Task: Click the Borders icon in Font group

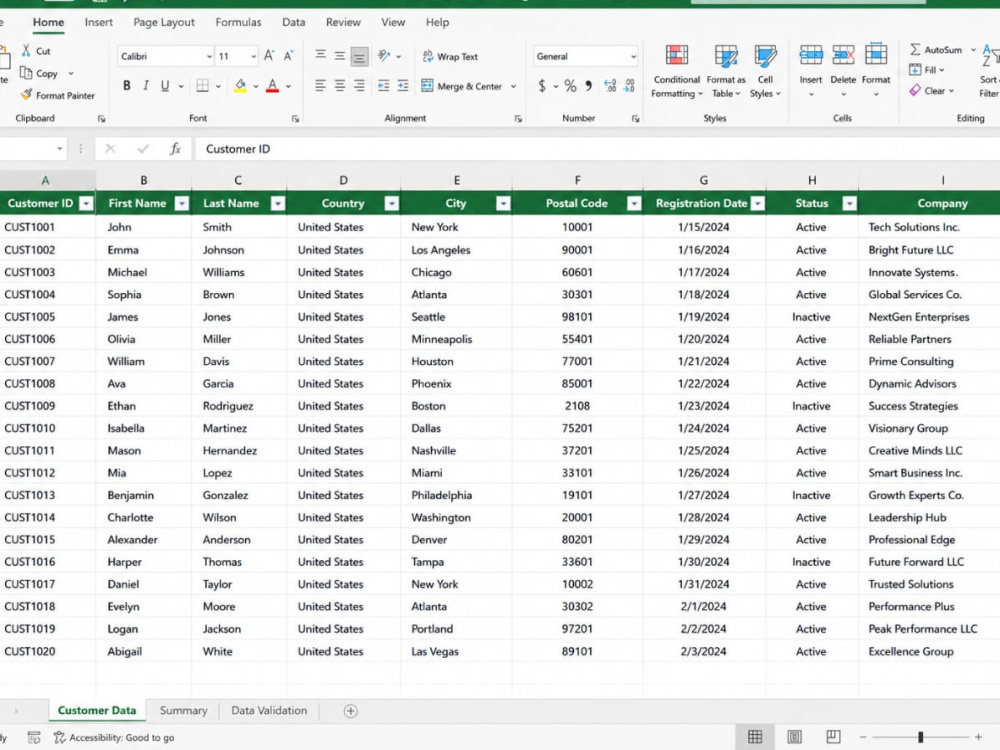Action: 202,85
